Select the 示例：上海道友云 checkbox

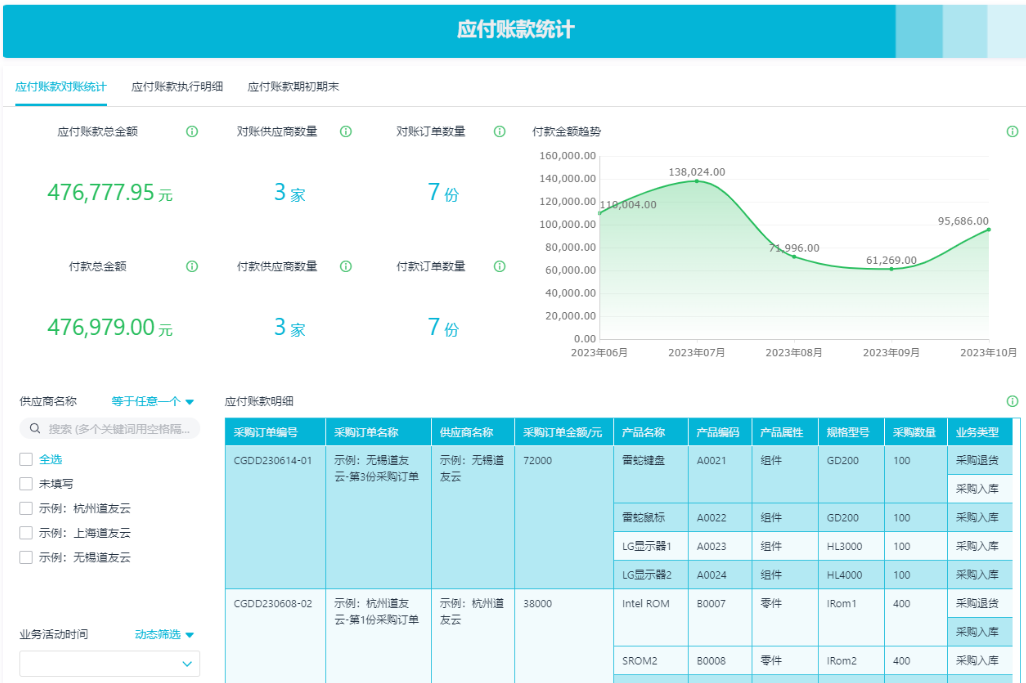point(26,533)
